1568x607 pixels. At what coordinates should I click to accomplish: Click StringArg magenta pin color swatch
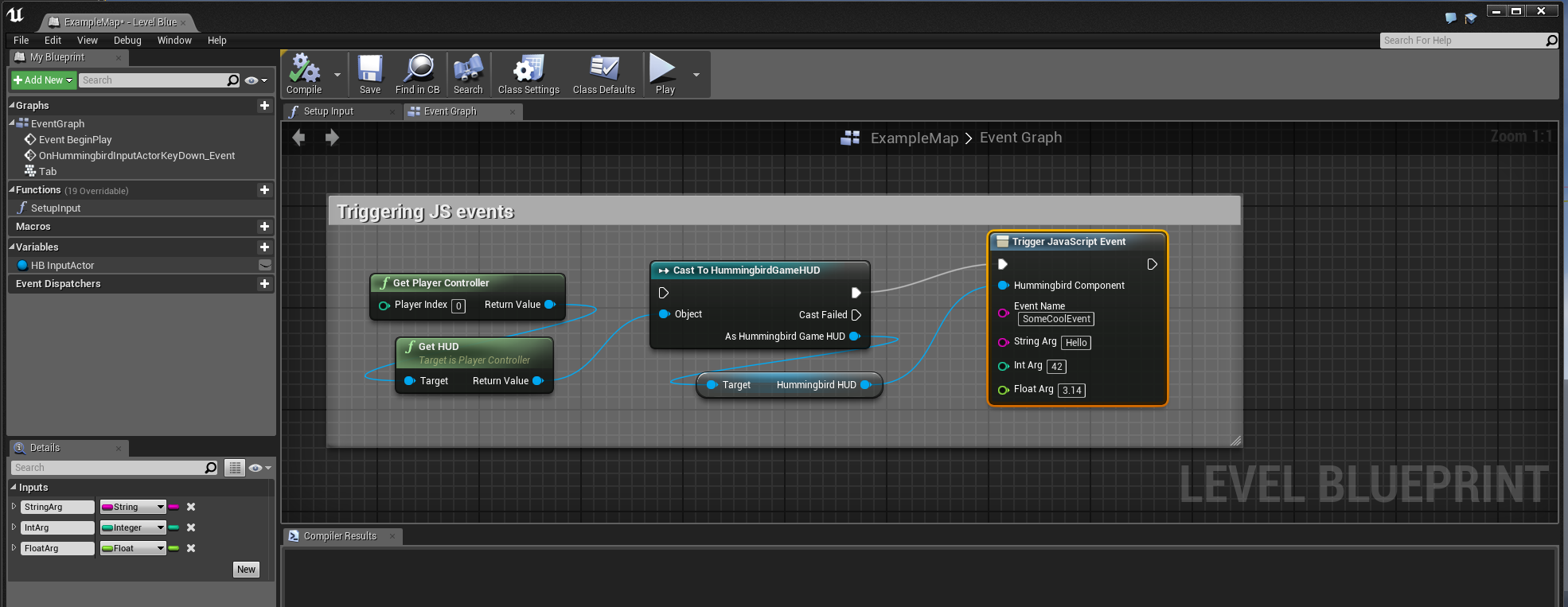tap(174, 507)
